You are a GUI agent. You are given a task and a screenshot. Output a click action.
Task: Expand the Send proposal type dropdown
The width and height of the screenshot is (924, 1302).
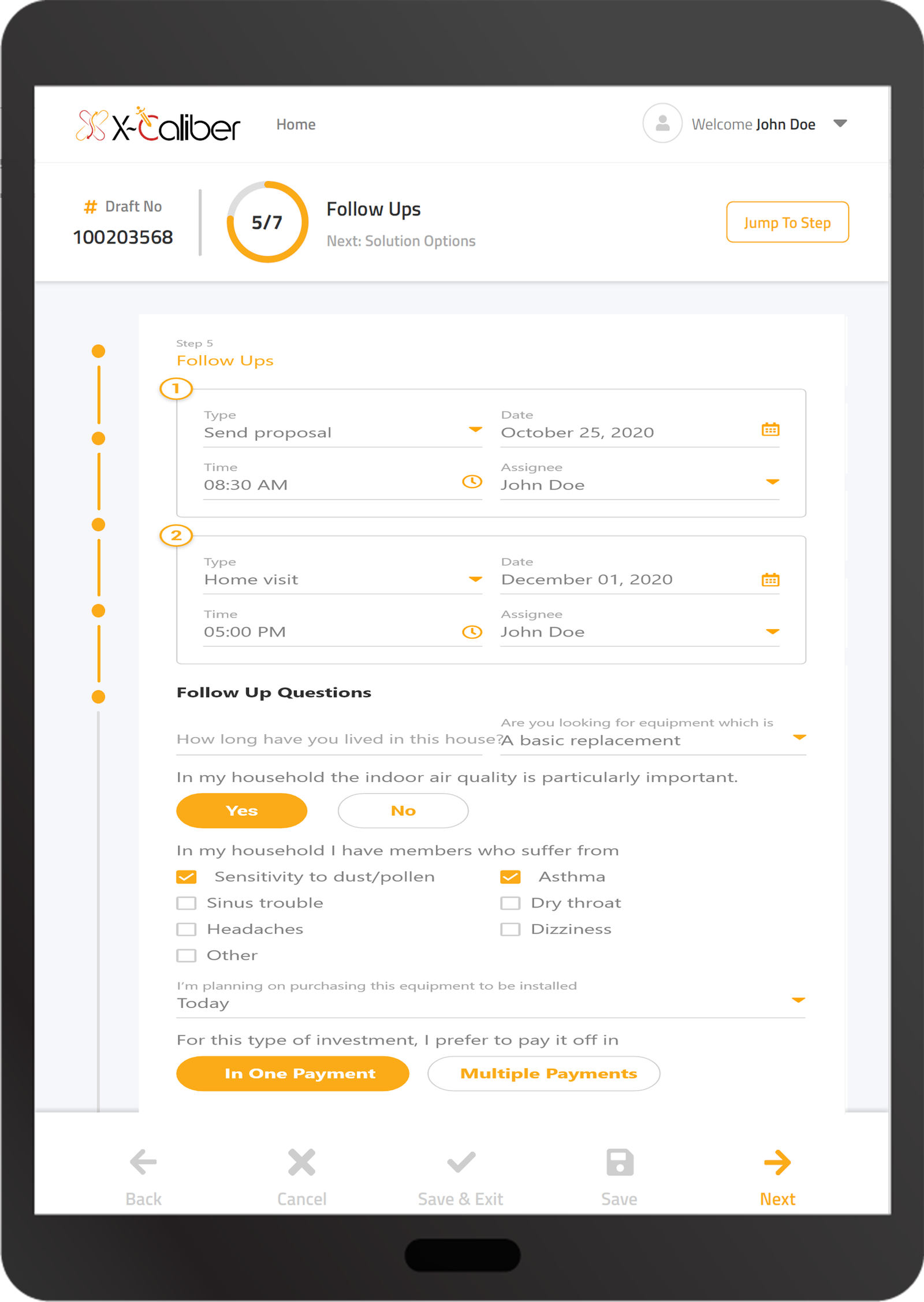[x=475, y=430]
